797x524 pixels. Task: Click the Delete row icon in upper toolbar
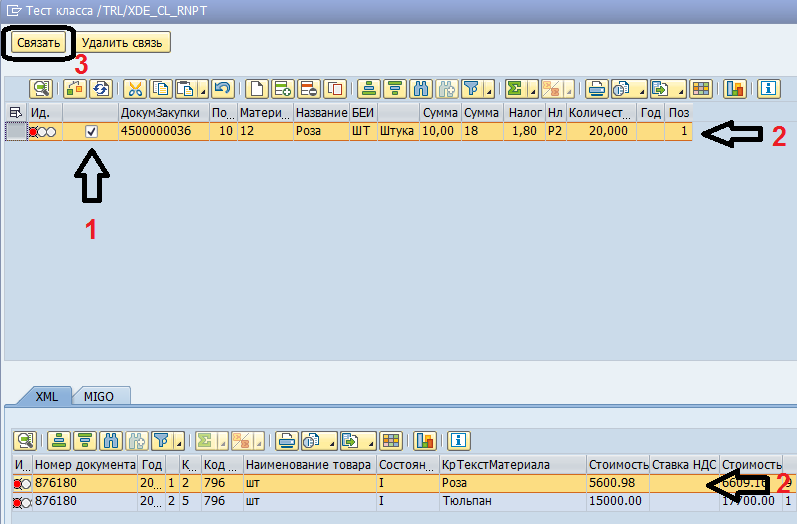tap(308, 89)
